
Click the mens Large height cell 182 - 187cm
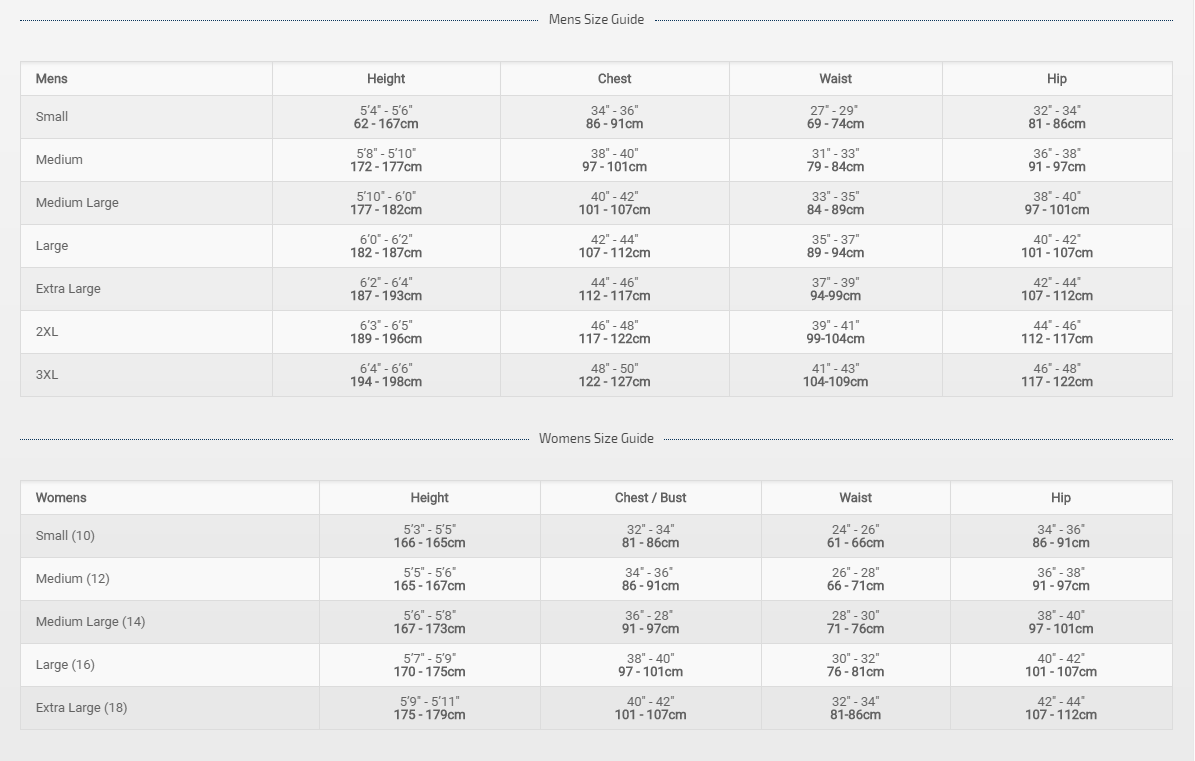point(386,253)
